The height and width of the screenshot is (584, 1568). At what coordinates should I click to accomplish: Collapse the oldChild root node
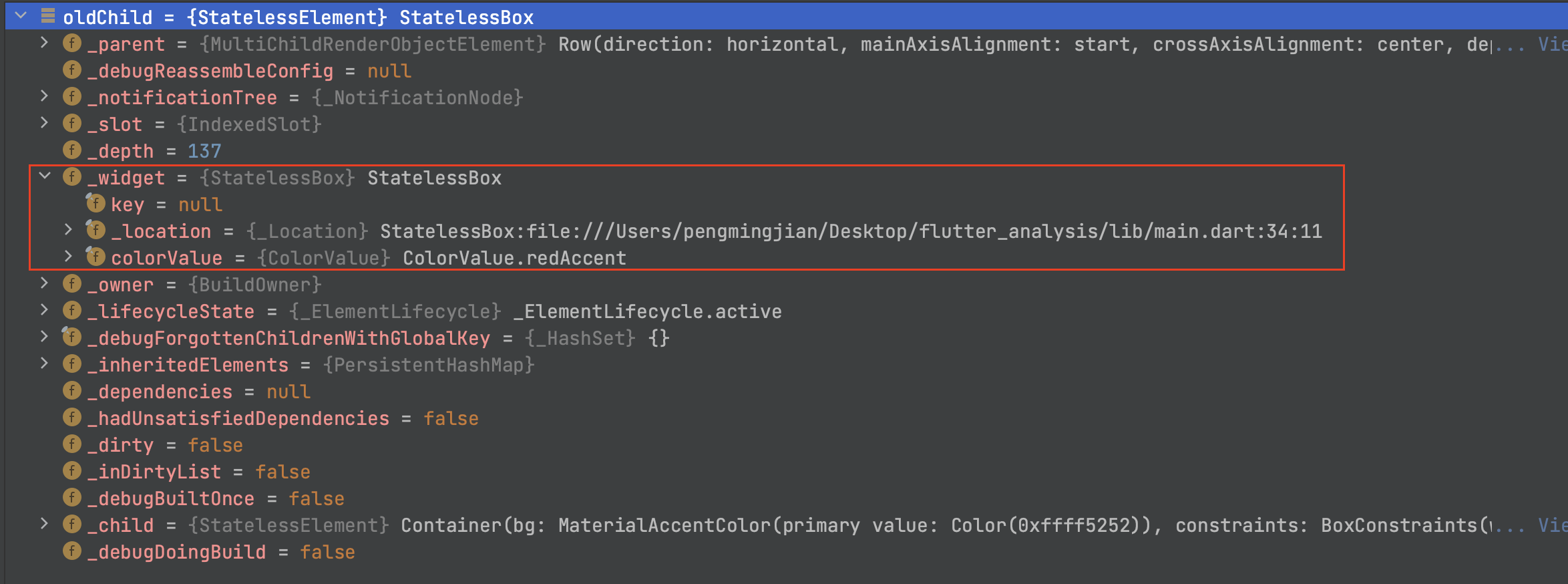click(21, 15)
